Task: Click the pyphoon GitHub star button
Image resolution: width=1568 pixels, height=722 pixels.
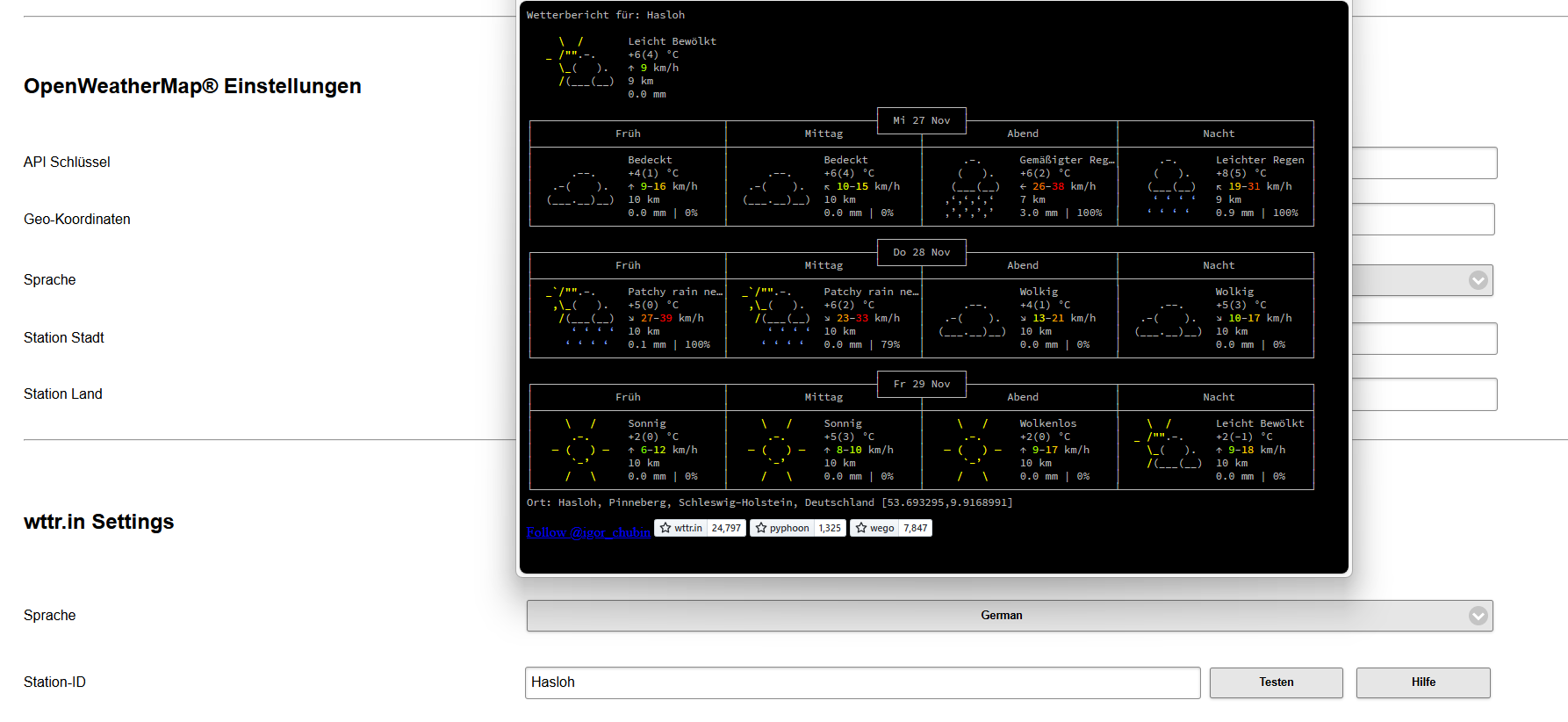Action: click(782, 528)
